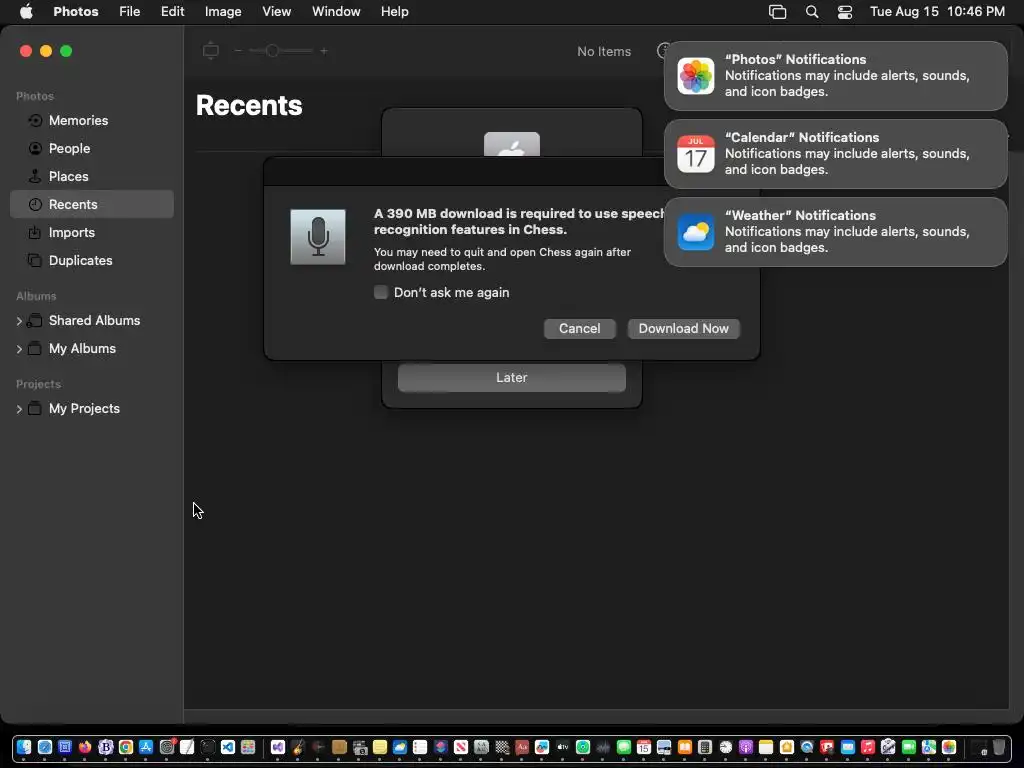This screenshot has width=1024, height=768.
Task: Open Reminders from the Dock
Action: point(420,747)
